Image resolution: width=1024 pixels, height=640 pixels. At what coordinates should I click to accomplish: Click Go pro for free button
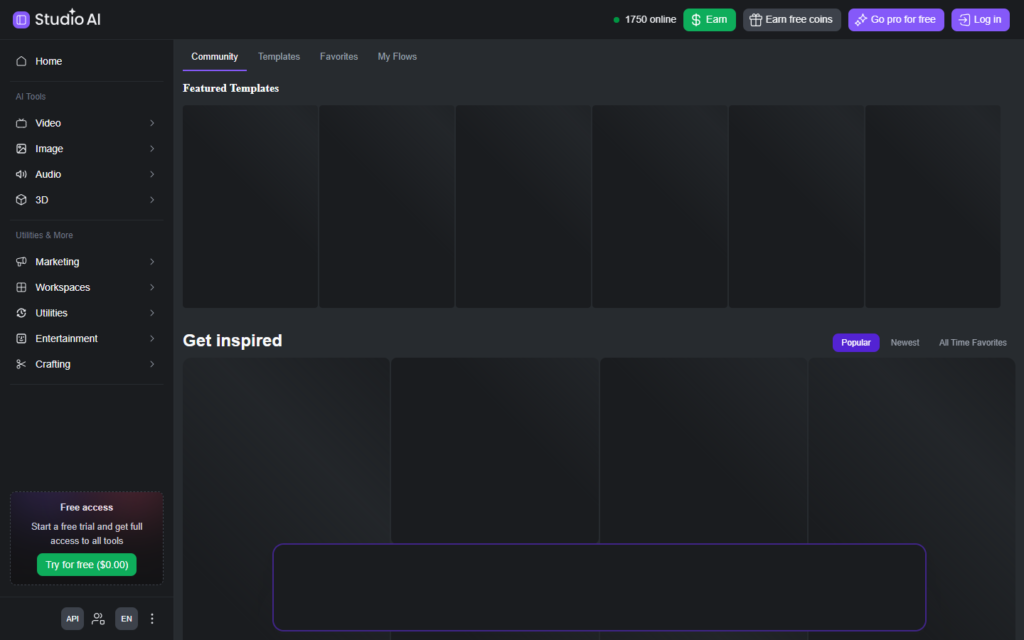click(896, 20)
